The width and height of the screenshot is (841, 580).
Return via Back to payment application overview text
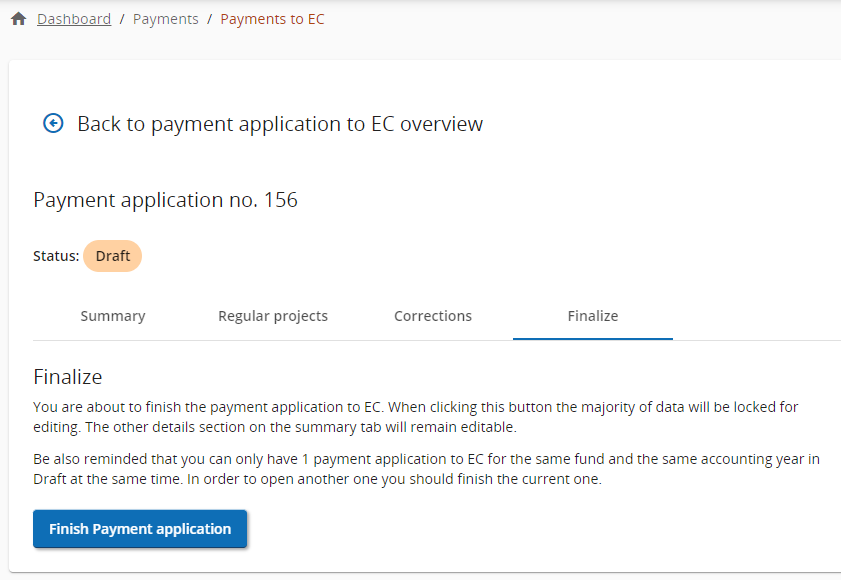(x=280, y=124)
